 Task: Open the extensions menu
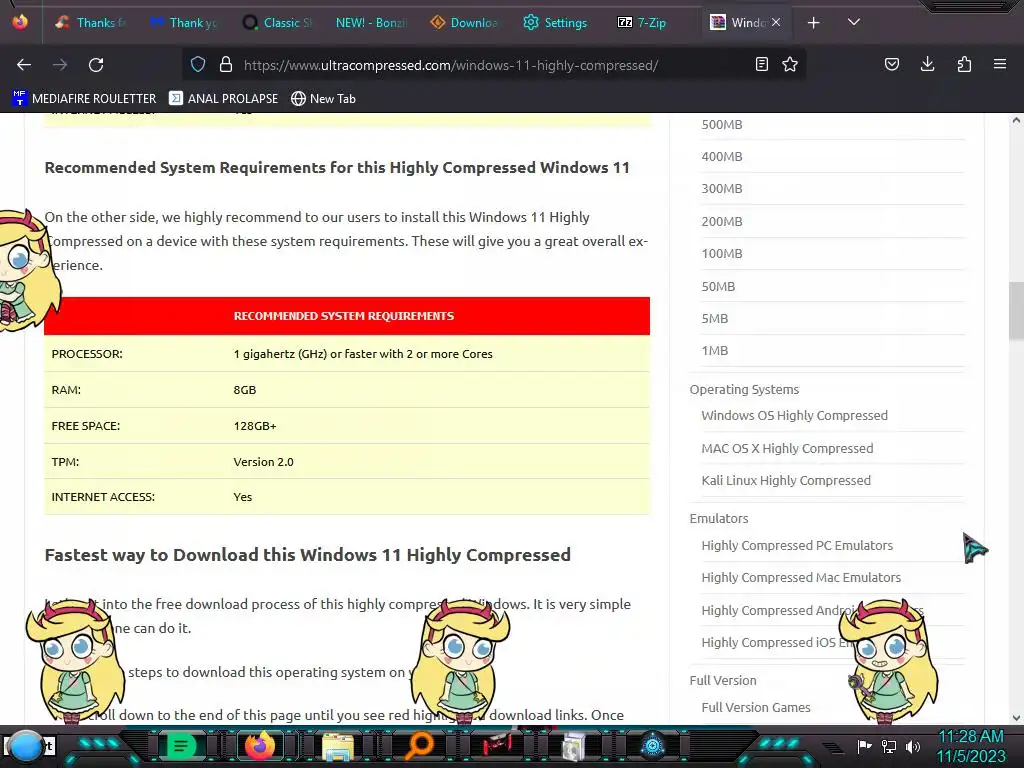[x=964, y=64]
